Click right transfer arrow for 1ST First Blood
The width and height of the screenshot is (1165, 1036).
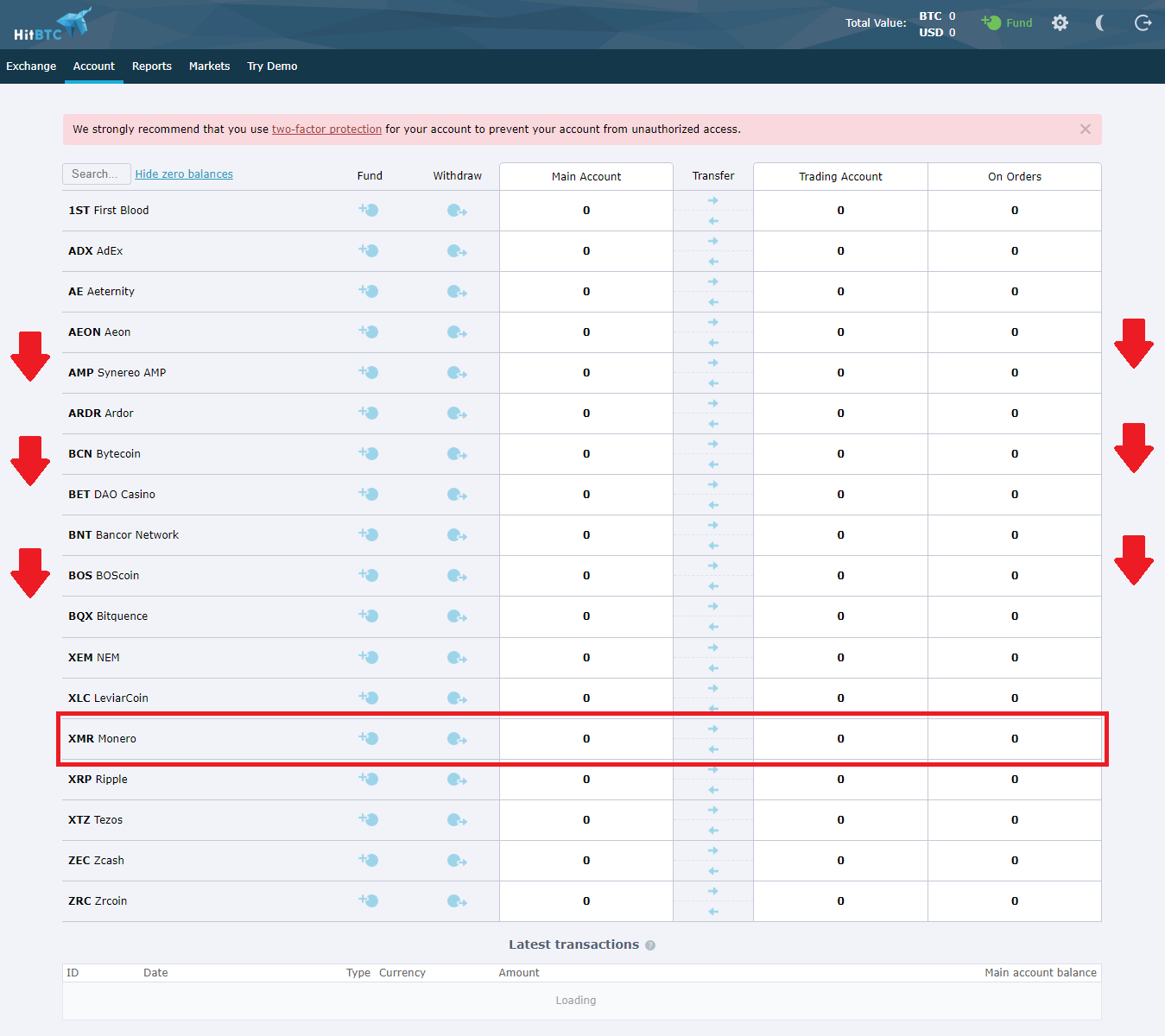tap(713, 200)
